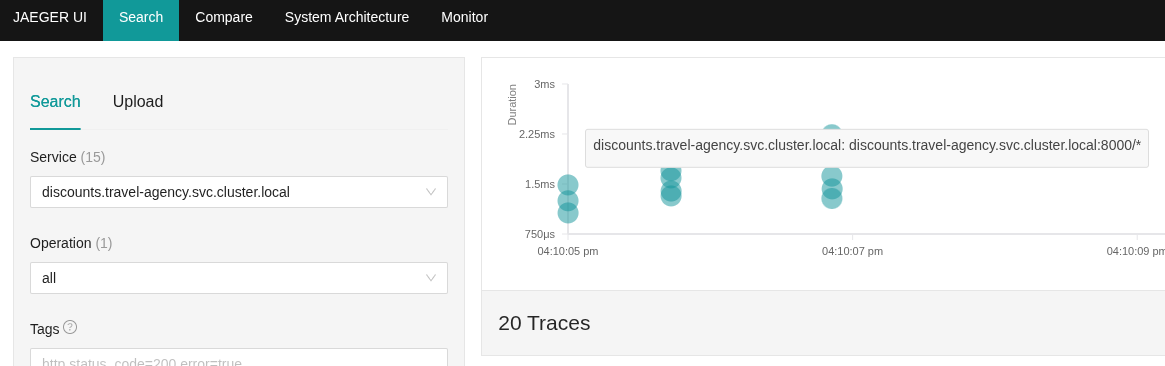Viewport: 1165px width, 366px height.
Task: Click the JAEGER UI logo link
Action: pyautogui.click(x=50, y=17)
